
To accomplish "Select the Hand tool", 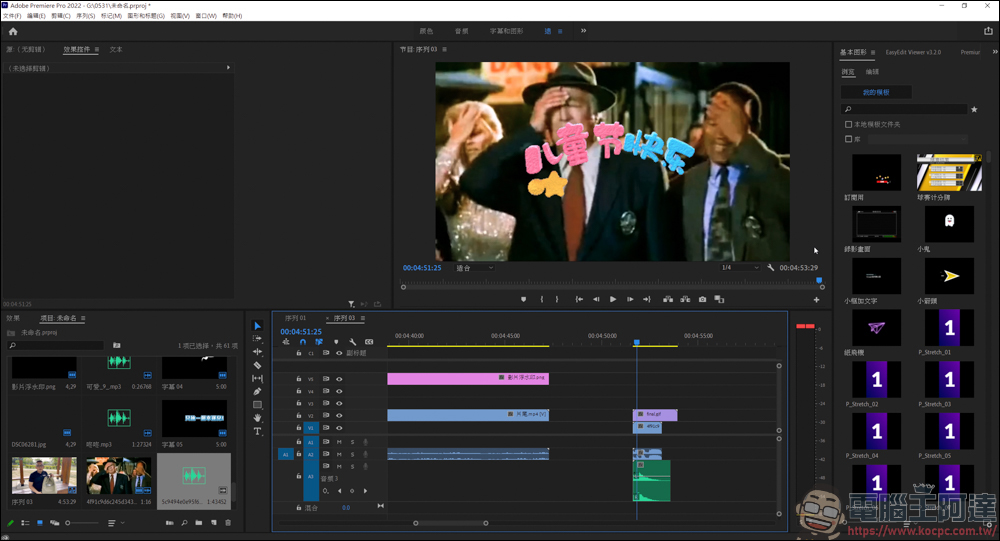I will (x=257, y=417).
